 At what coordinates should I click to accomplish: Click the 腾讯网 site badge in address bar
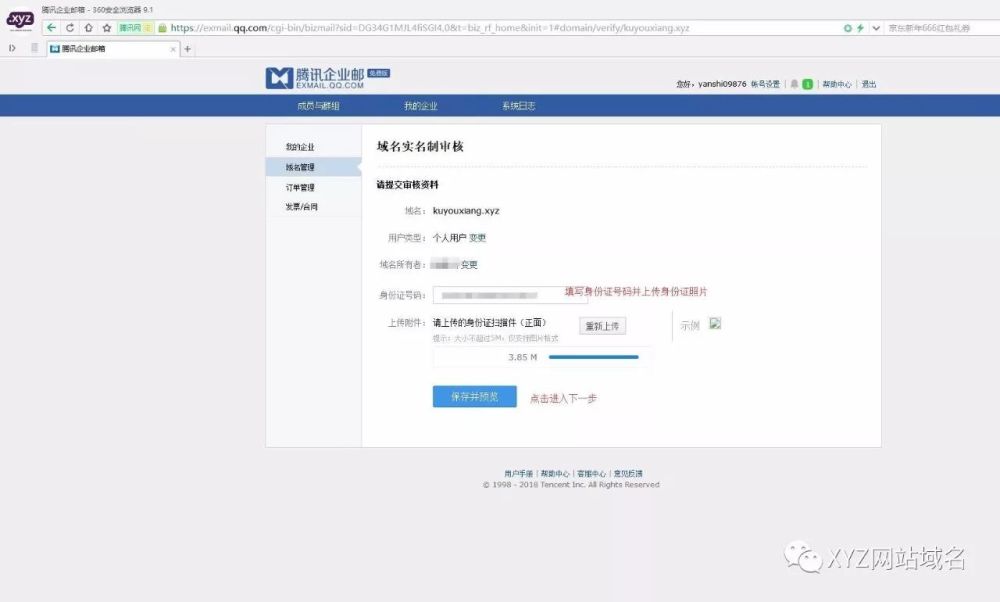[x=135, y=28]
